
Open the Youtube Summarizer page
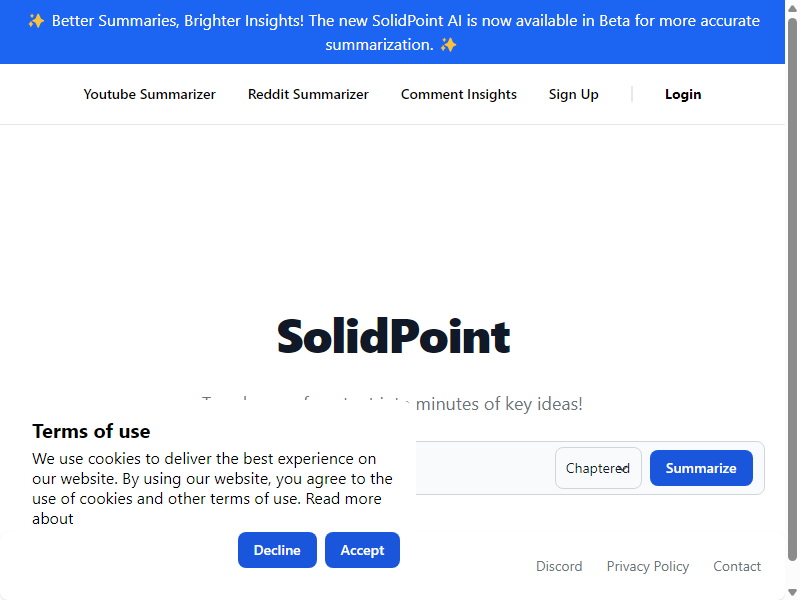[x=149, y=94]
